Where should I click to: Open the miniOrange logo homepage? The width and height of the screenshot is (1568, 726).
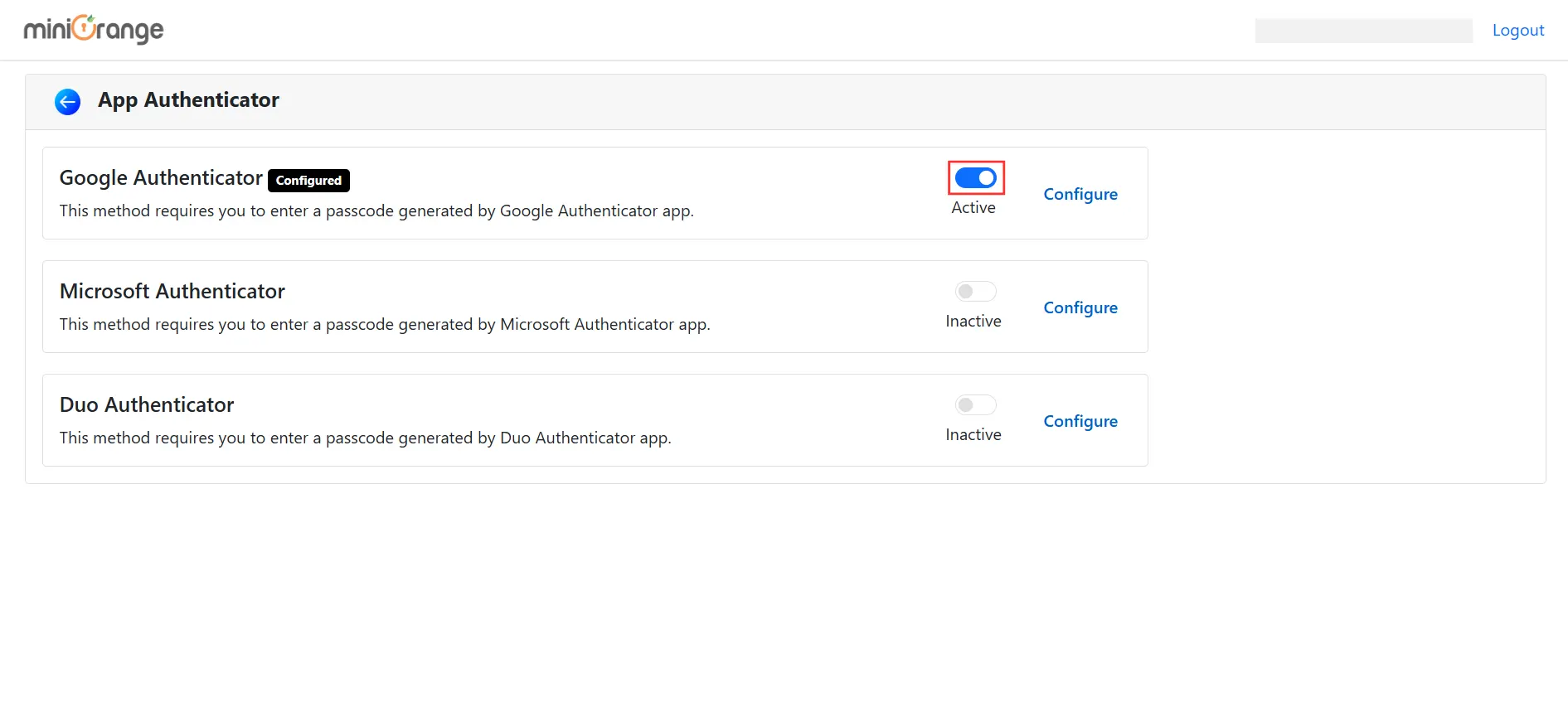coord(94,30)
